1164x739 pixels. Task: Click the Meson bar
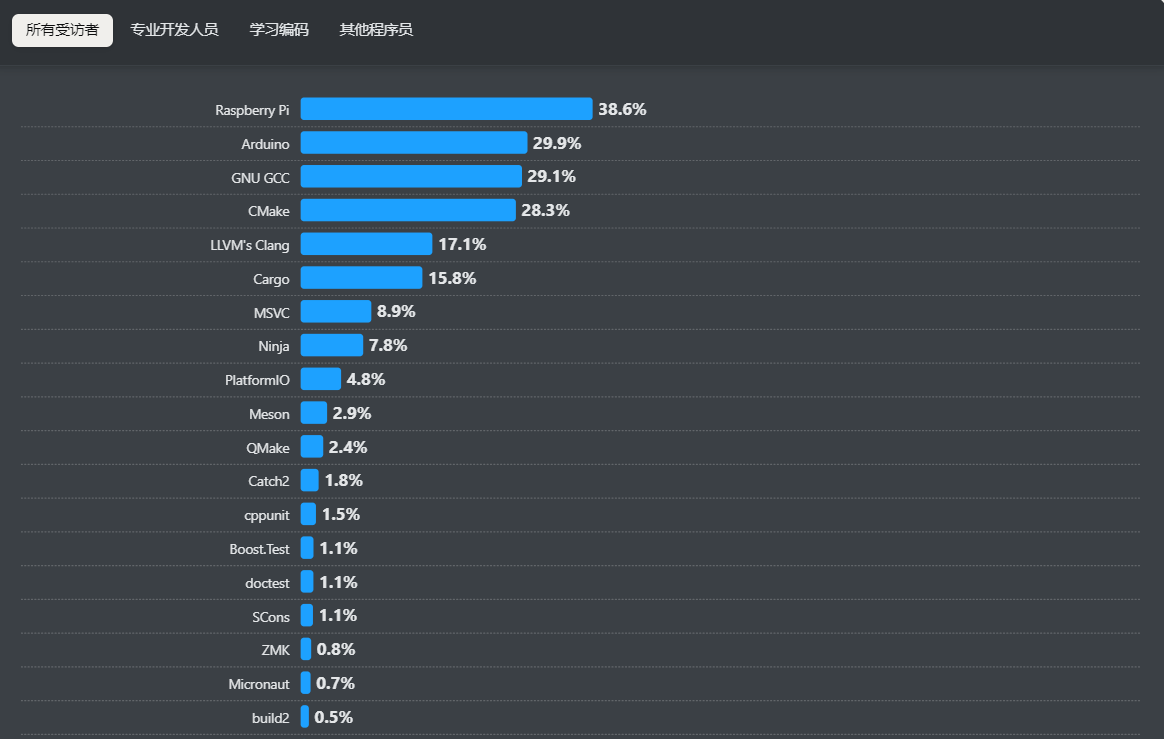[314, 413]
